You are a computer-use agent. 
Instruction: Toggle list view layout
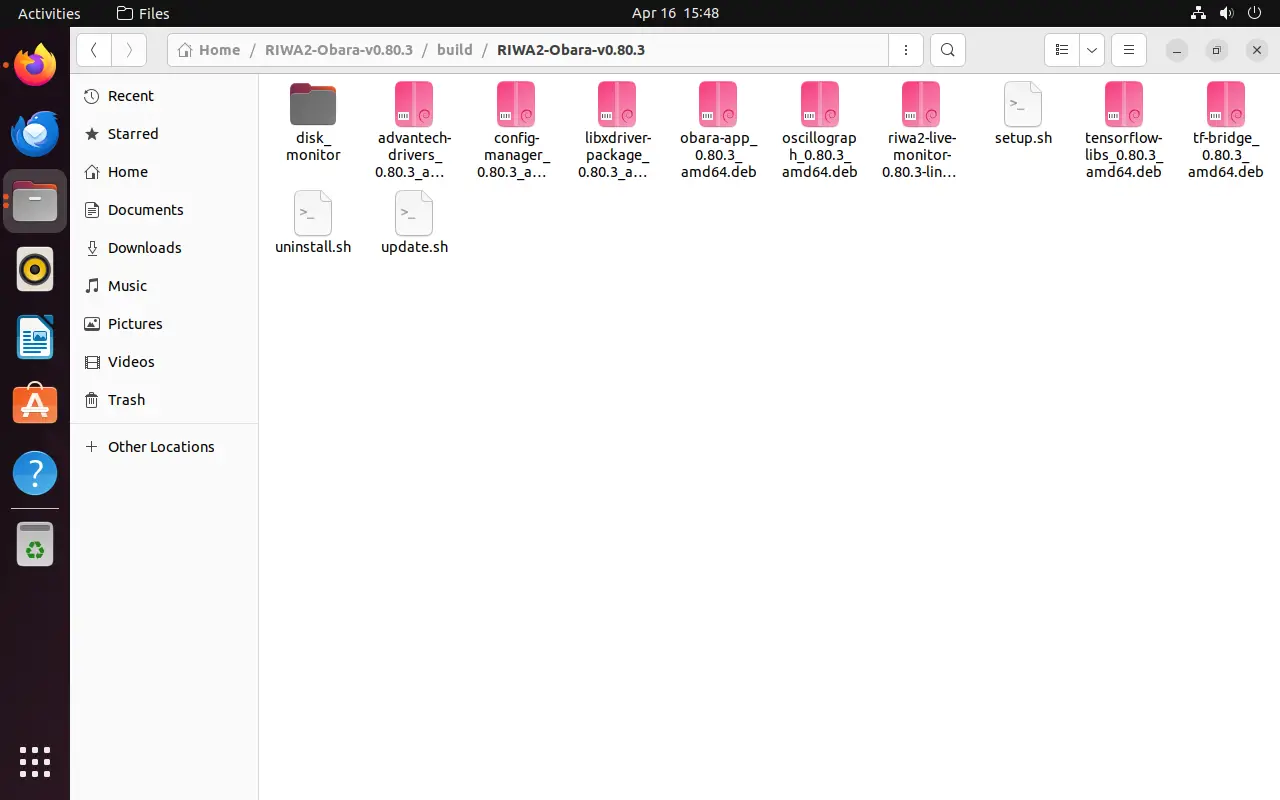pos(1062,50)
